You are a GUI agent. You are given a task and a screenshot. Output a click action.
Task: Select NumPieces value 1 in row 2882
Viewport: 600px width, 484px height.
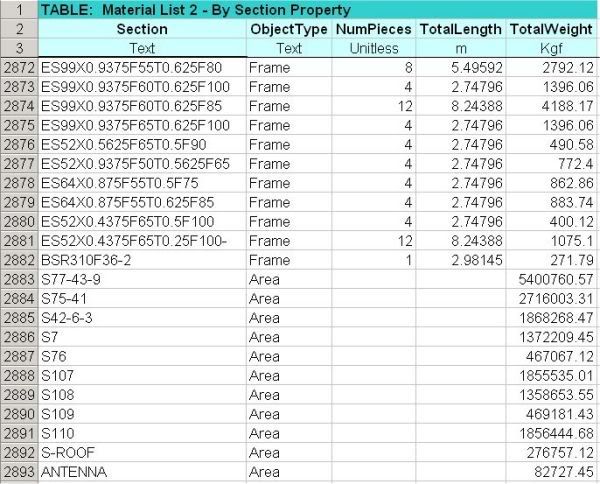click(373, 260)
